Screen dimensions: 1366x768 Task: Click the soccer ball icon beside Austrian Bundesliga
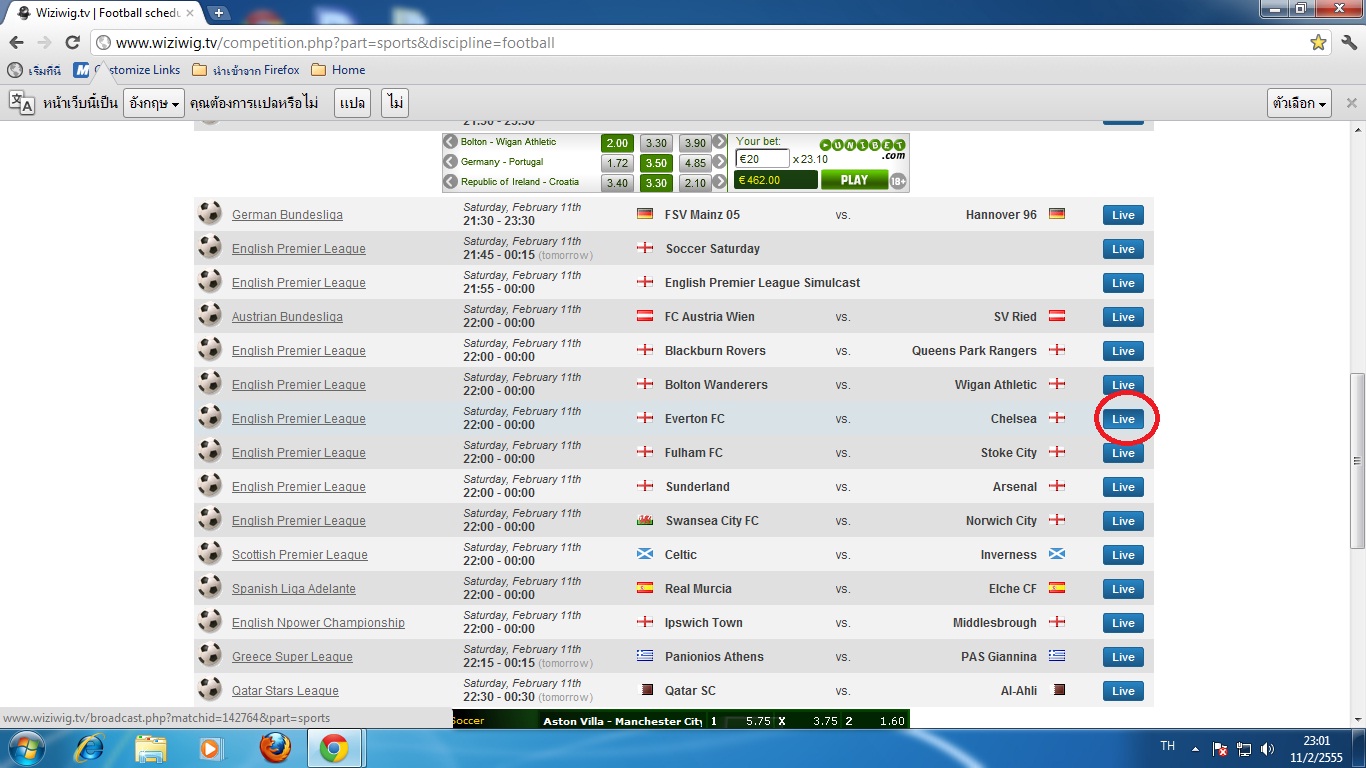pyautogui.click(x=210, y=316)
